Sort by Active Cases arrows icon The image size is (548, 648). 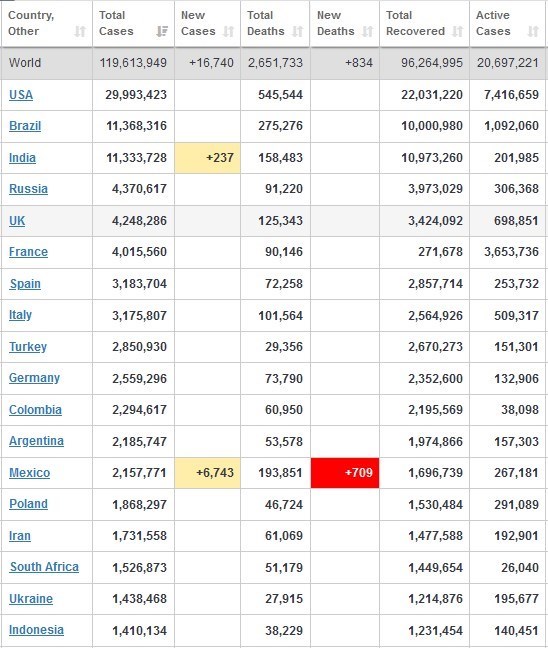533,31
